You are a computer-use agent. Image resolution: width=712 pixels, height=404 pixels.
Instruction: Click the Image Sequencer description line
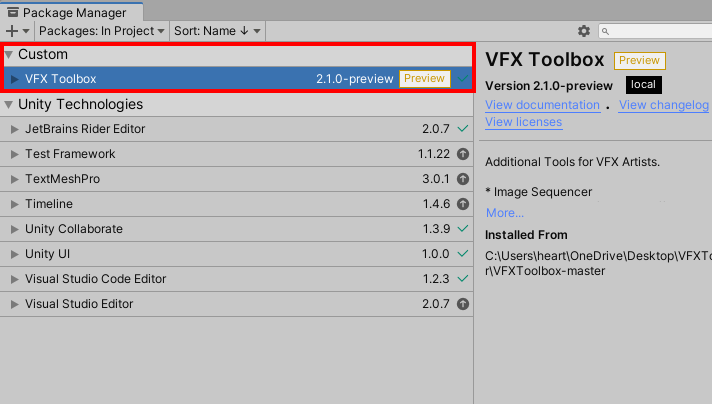coord(539,192)
